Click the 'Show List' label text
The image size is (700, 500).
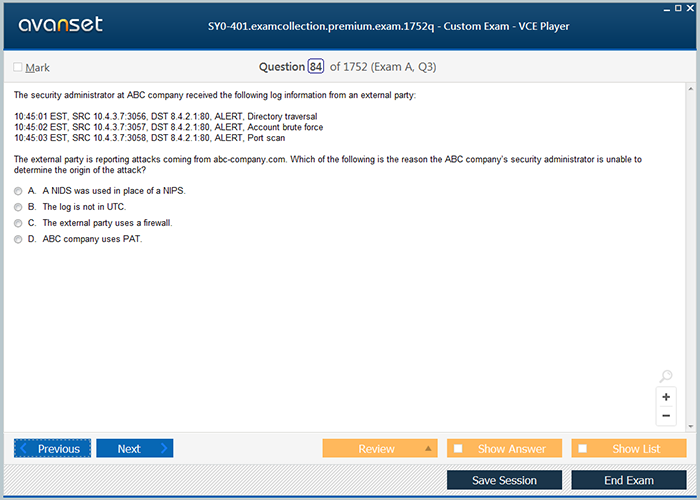pyautogui.click(x=636, y=449)
